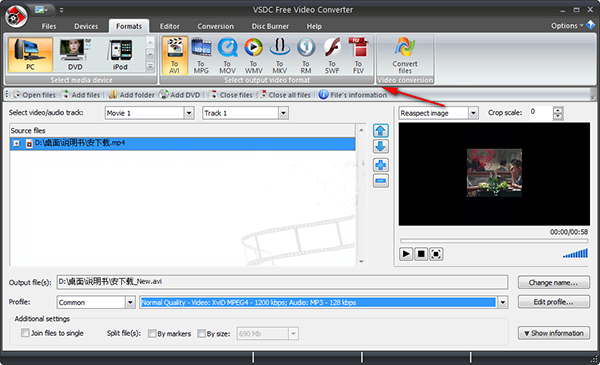Open the 690 Mb size dropdown
Viewport: 600px width, 365px height.
pyautogui.click(x=293, y=334)
